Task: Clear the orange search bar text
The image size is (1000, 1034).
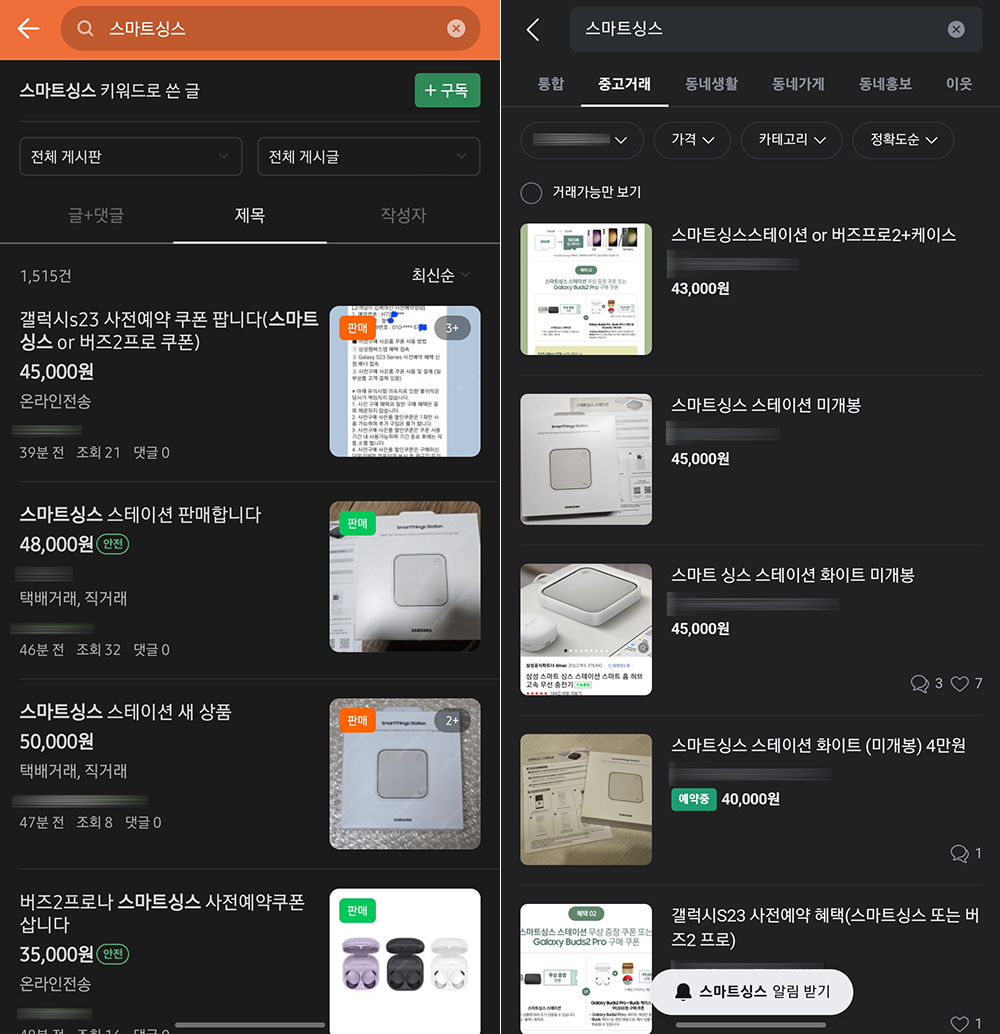Action: (x=456, y=28)
